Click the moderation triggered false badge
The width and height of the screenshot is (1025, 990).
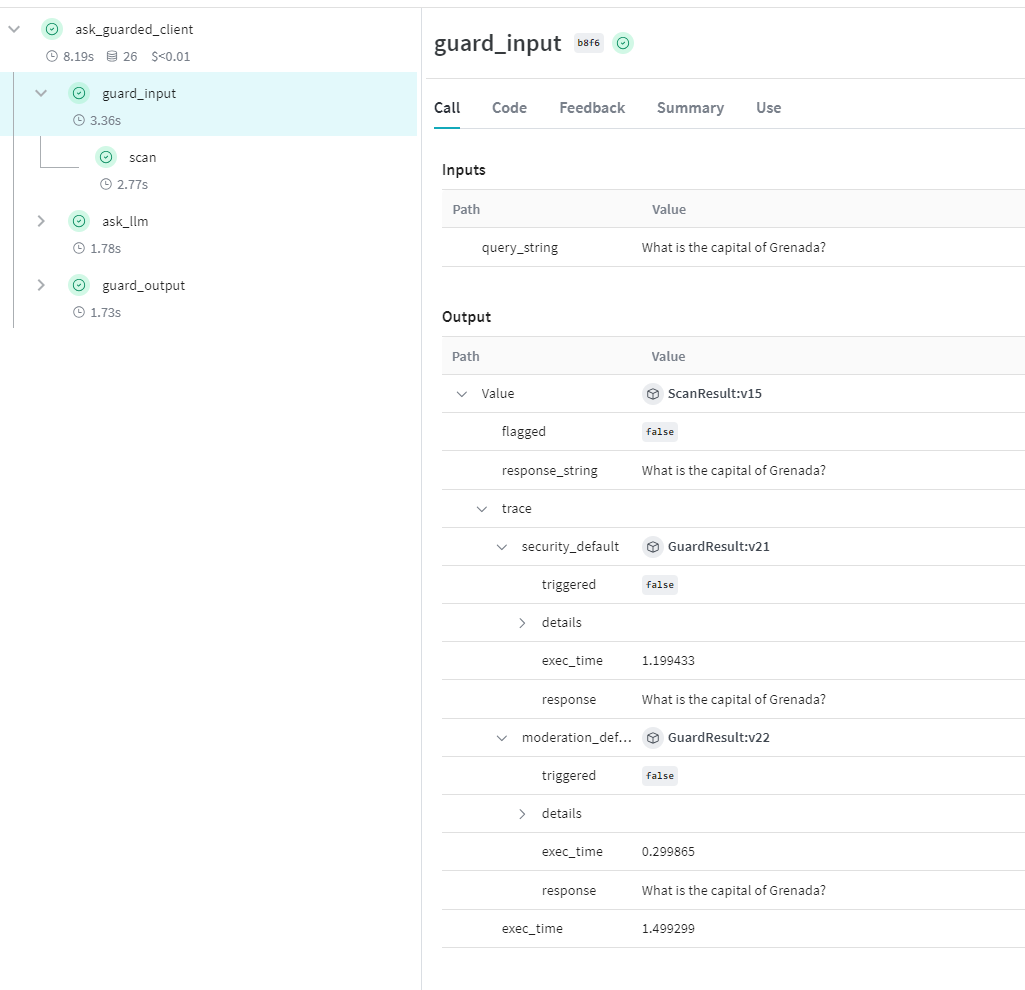coord(660,776)
